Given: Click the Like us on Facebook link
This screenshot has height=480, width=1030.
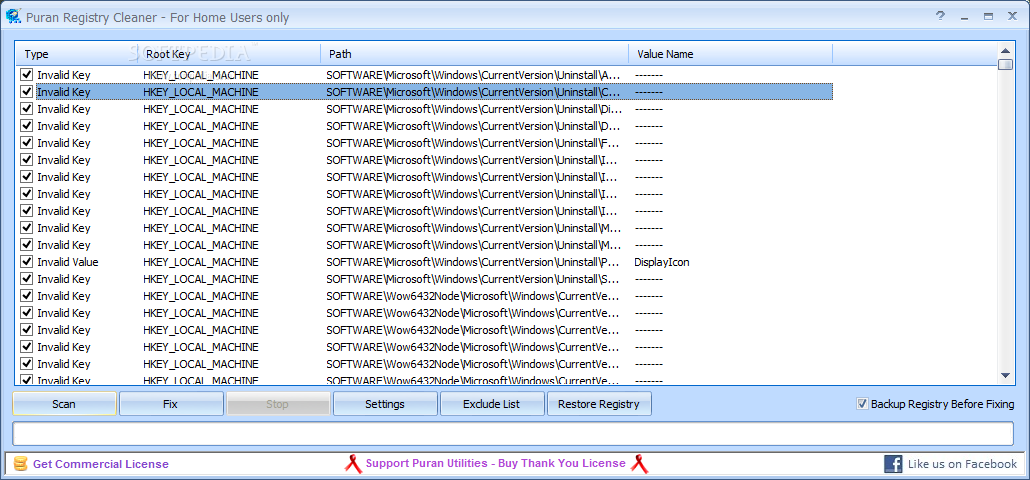Looking at the screenshot, I should [962, 464].
